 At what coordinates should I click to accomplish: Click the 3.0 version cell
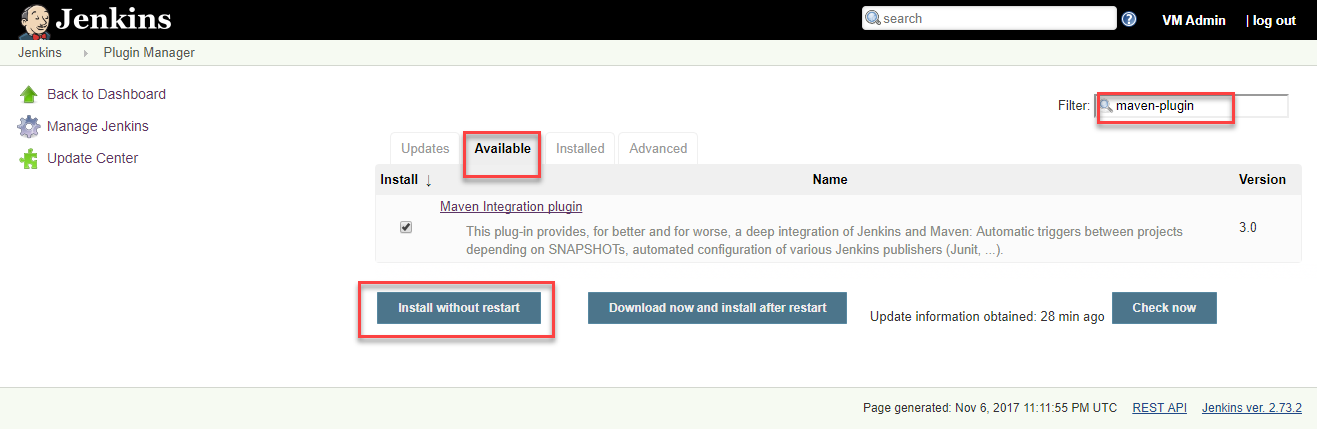[x=1248, y=228]
